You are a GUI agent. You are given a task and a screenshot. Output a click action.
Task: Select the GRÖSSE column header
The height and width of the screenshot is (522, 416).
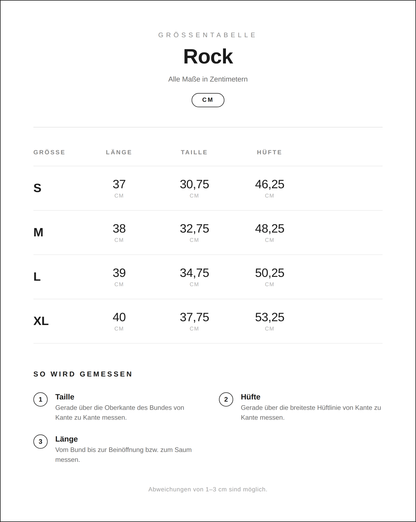coord(49,152)
